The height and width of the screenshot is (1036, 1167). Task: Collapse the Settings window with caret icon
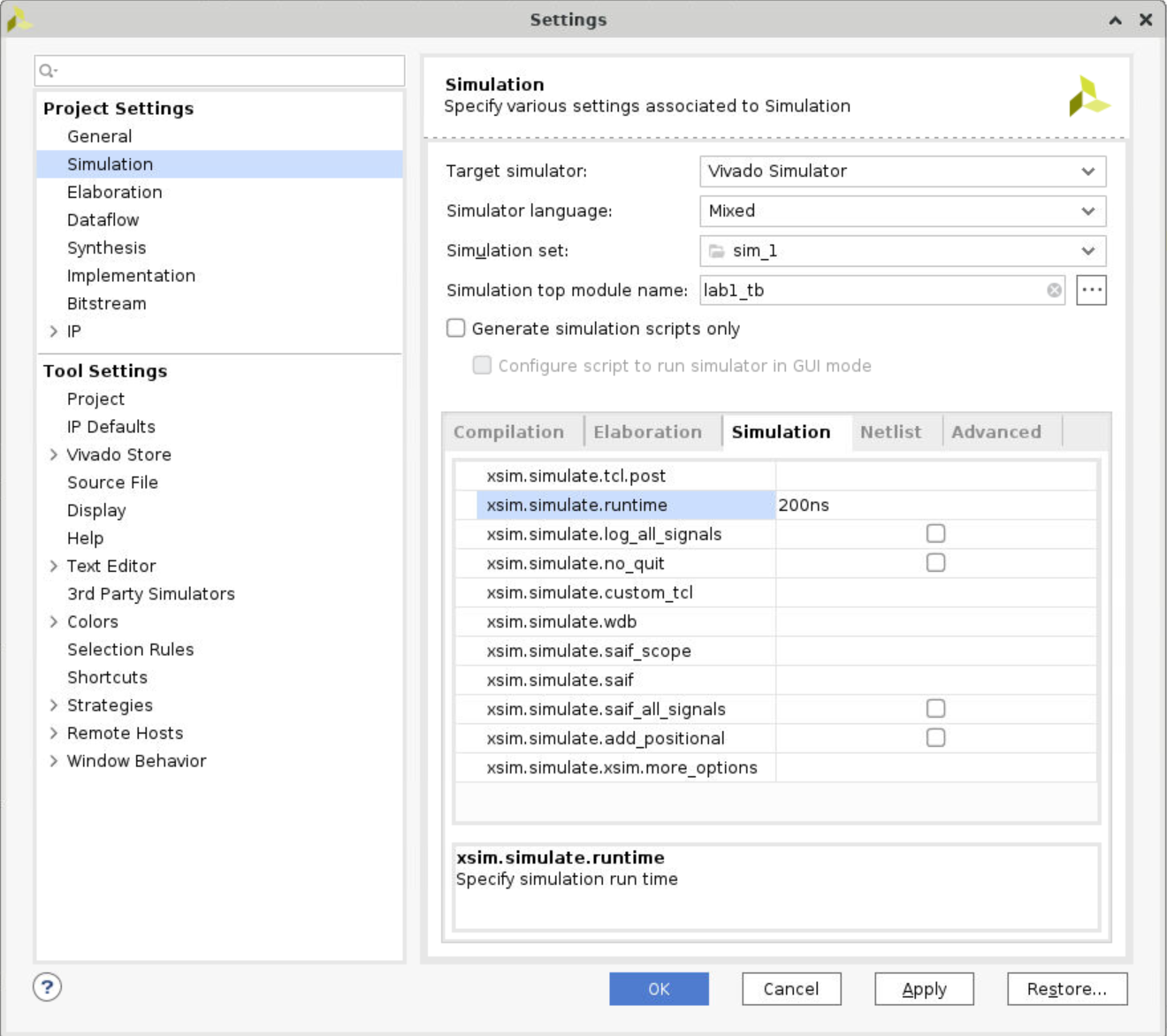1116,19
